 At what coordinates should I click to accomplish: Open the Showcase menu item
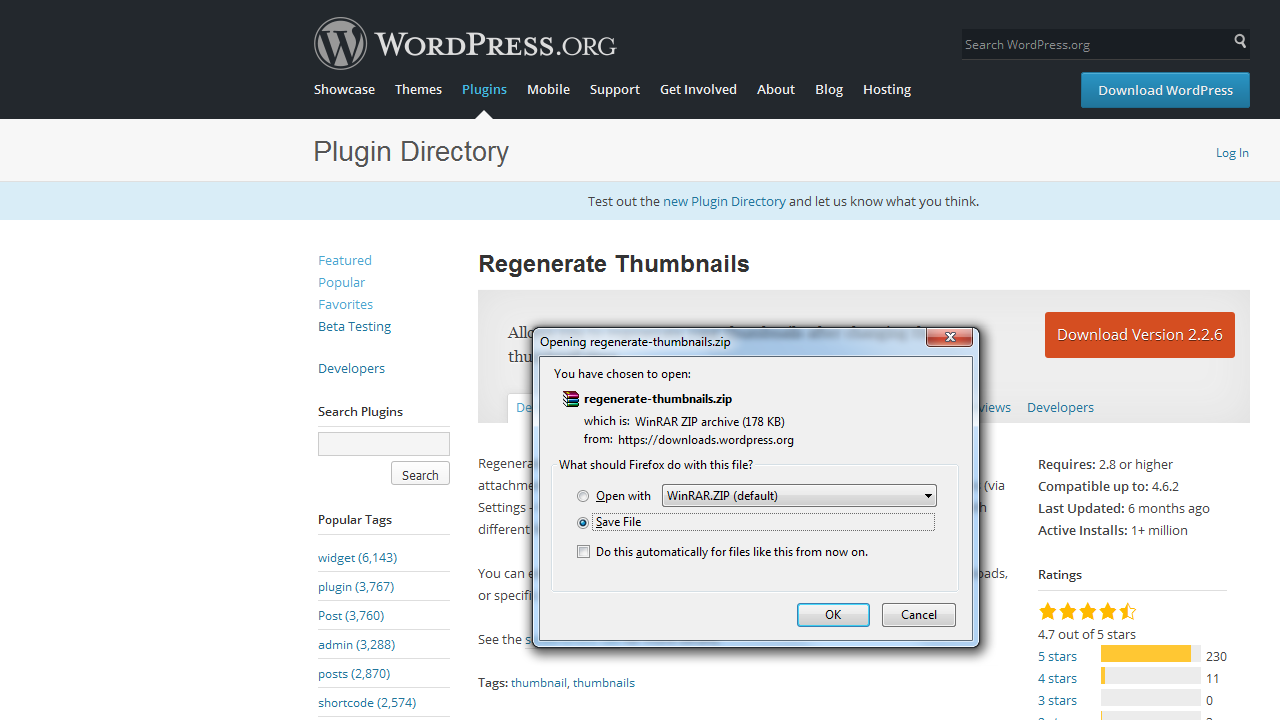click(344, 89)
